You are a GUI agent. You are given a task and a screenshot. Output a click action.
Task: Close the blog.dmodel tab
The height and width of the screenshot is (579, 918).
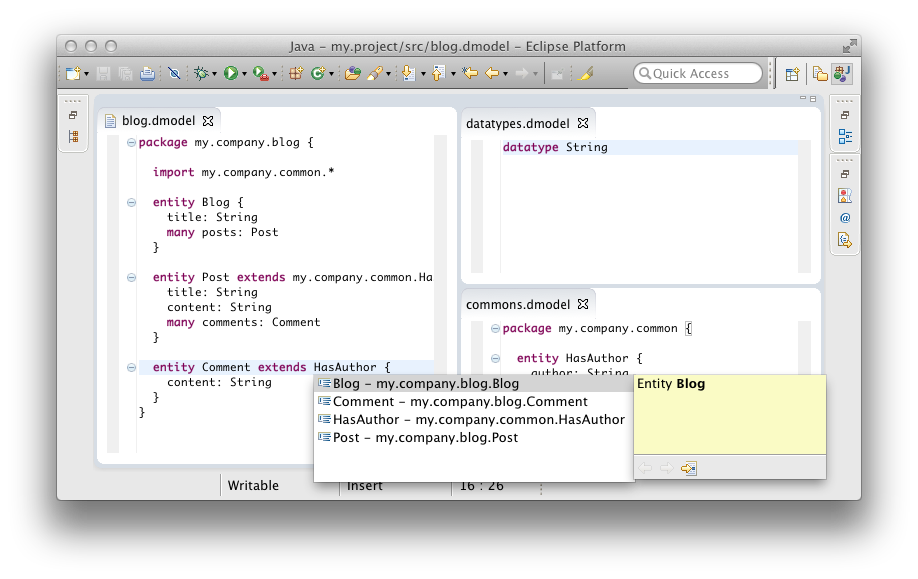[208, 121]
